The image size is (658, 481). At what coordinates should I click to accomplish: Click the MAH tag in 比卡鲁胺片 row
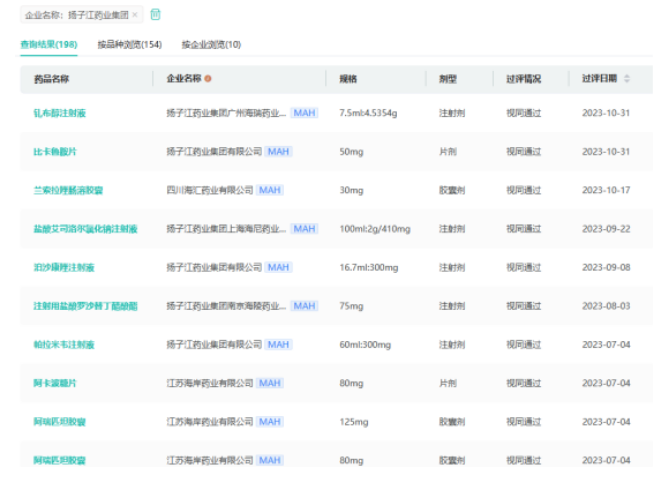[278, 151]
